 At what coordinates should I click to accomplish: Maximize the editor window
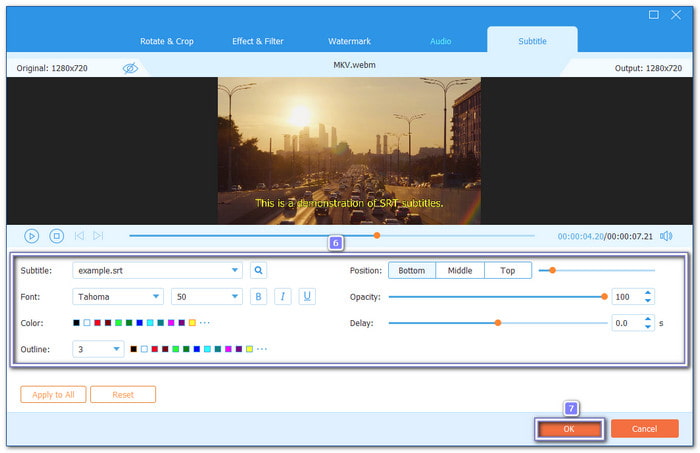(x=654, y=15)
